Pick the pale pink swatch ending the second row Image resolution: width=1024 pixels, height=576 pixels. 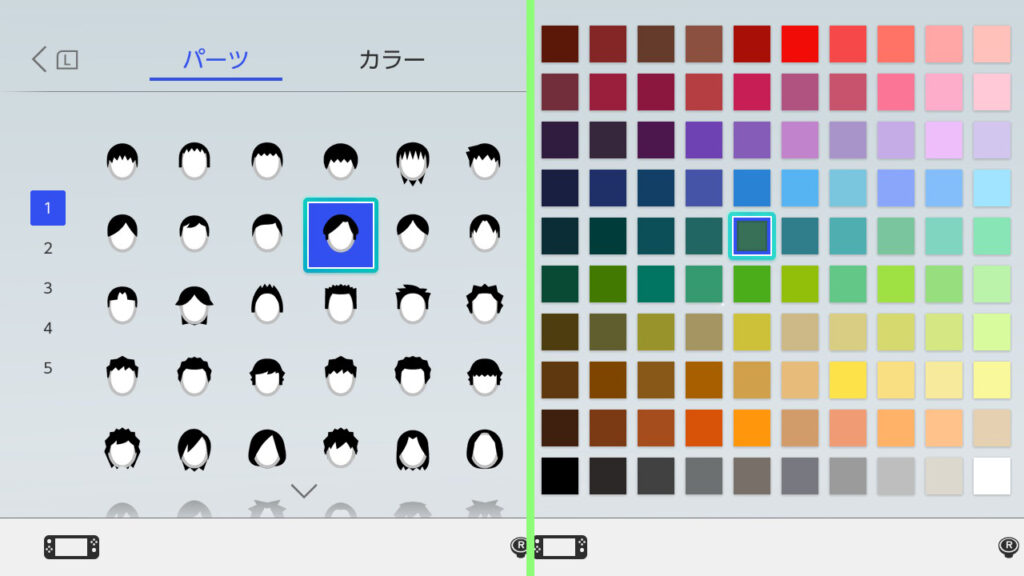[991, 92]
